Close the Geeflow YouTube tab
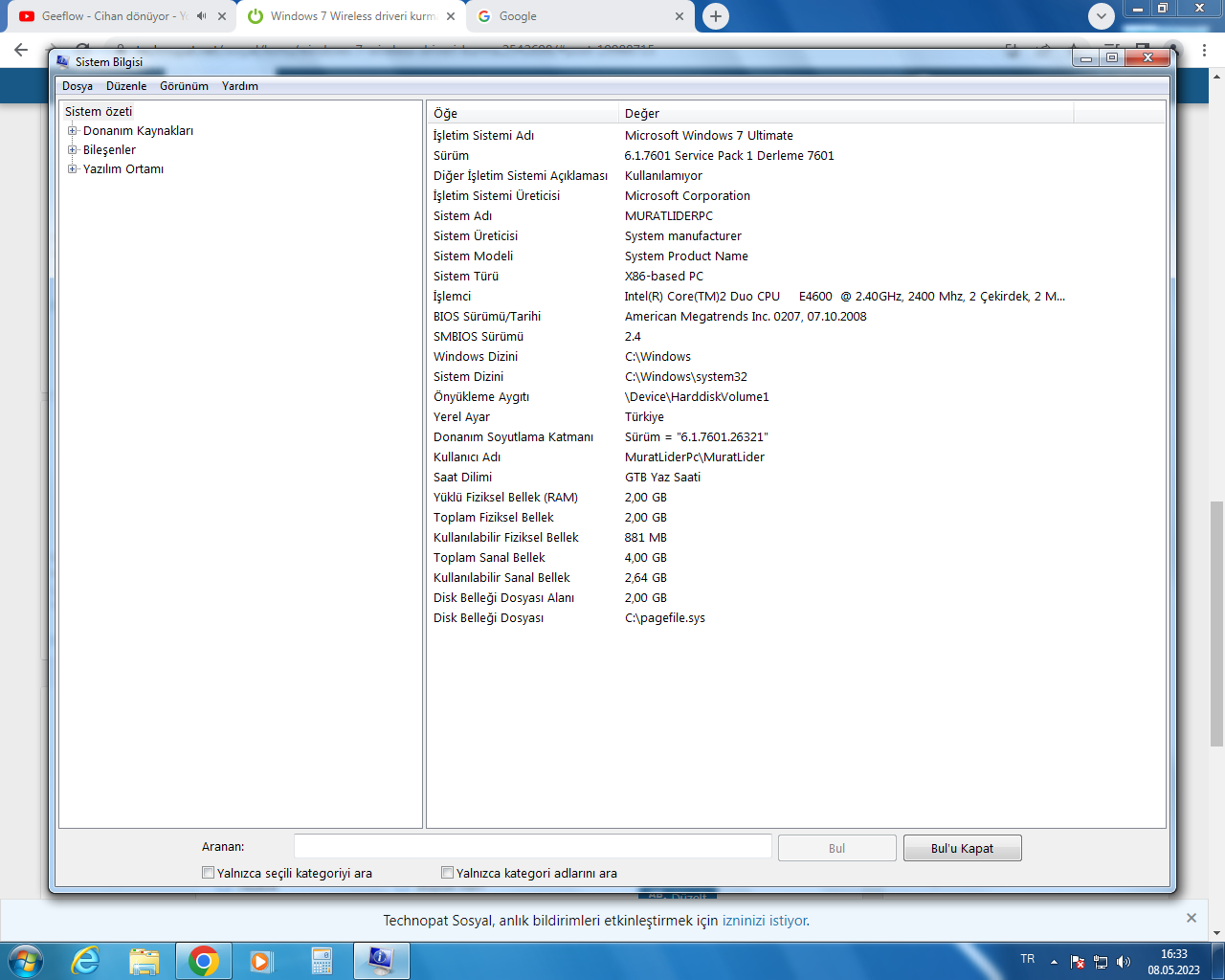 (x=222, y=16)
